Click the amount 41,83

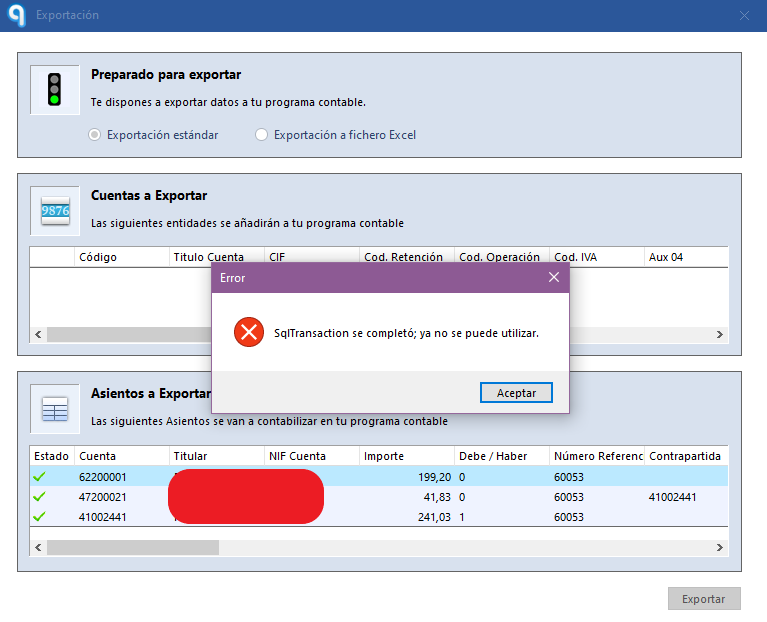pyautogui.click(x=437, y=497)
